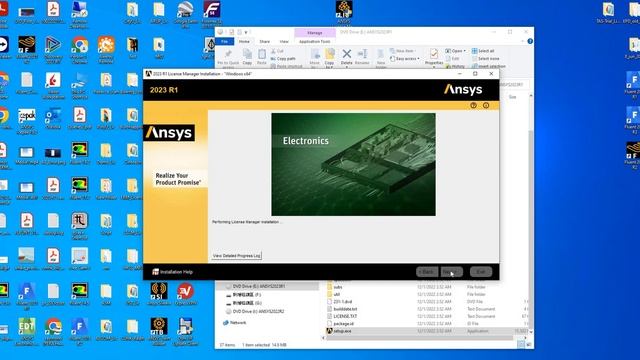Image resolution: width=640 pixels, height=360 pixels.
Task: Collapse the Explorer ribbon with chevron
Action: click(x=523, y=41)
